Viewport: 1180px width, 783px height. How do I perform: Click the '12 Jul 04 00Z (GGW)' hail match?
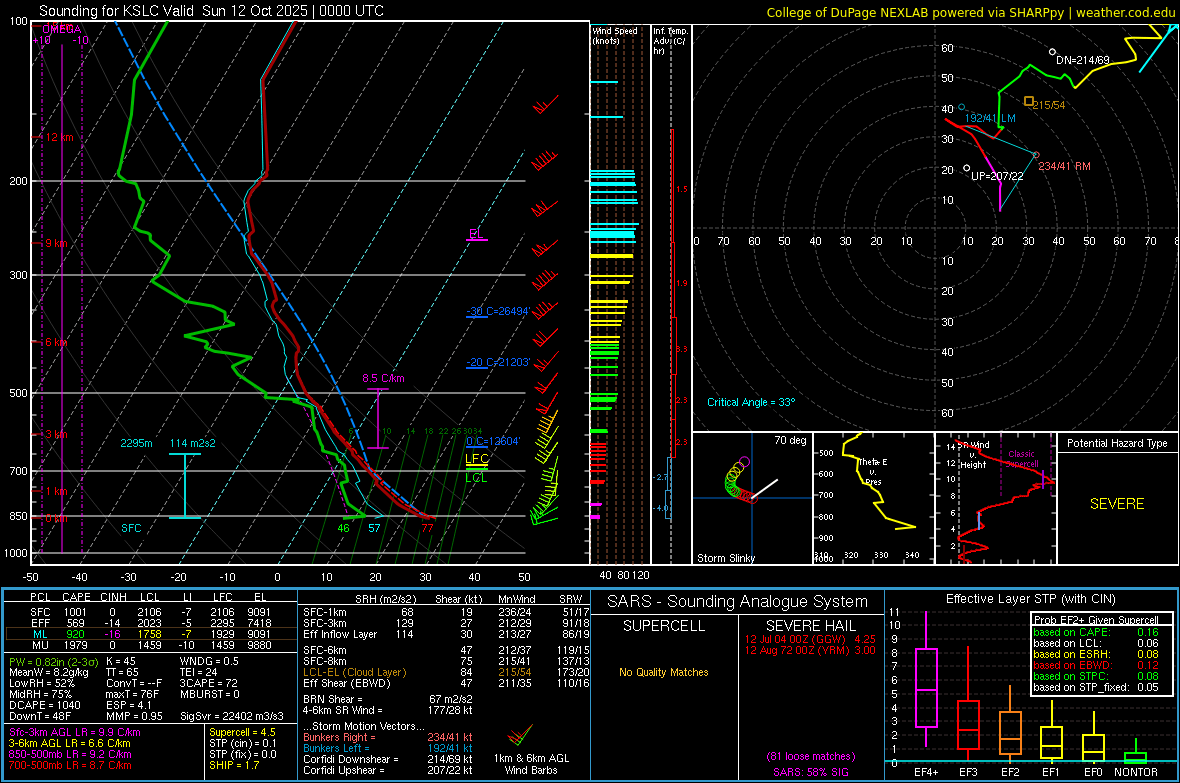click(795, 638)
